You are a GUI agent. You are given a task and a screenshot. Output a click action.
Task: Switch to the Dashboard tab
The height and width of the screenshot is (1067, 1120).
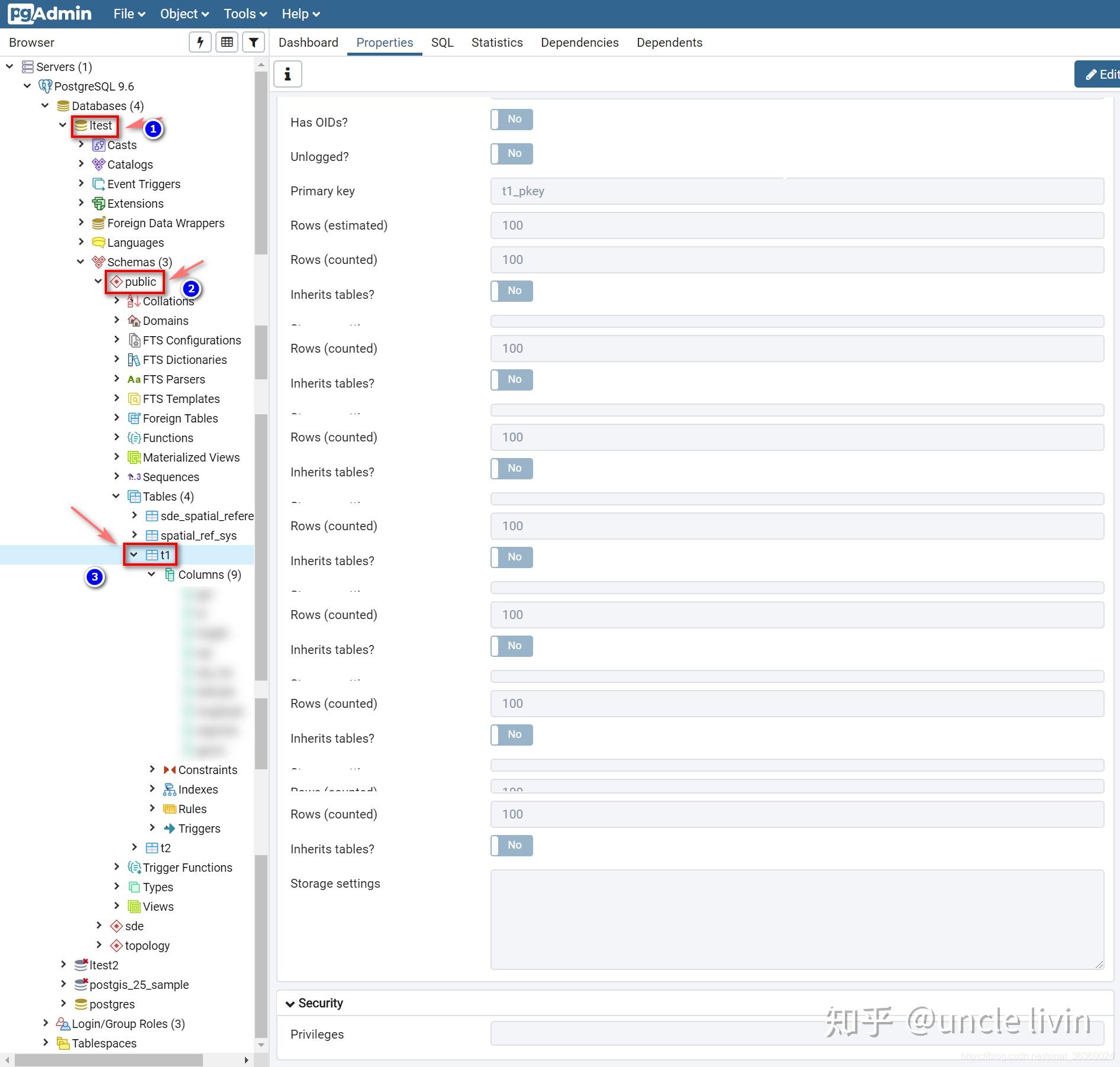click(x=308, y=42)
